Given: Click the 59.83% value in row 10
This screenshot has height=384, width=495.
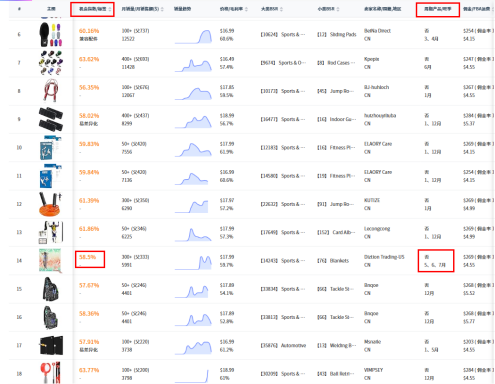Looking at the screenshot, I should click(x=89, y=144).
